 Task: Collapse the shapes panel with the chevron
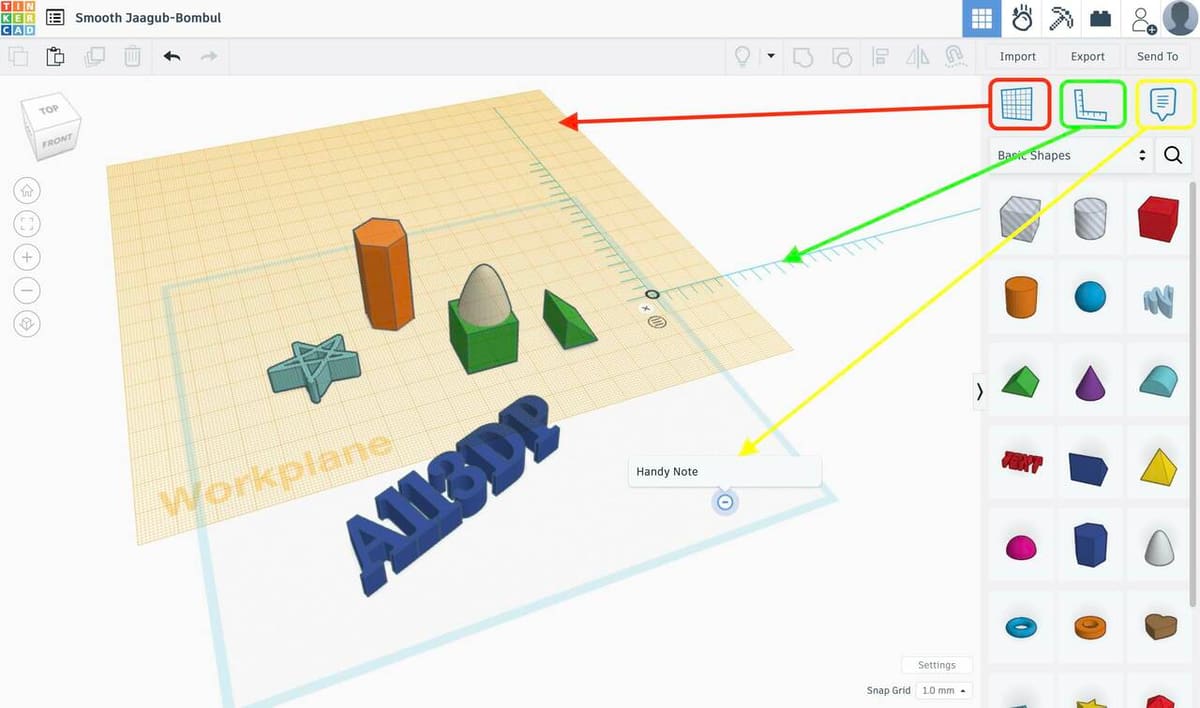979,392
